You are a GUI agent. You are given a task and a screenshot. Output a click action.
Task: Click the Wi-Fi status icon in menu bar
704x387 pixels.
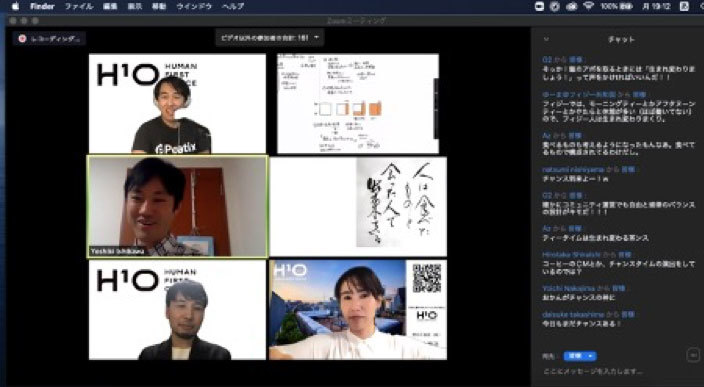pyautogui.click(x=589, y=6)
